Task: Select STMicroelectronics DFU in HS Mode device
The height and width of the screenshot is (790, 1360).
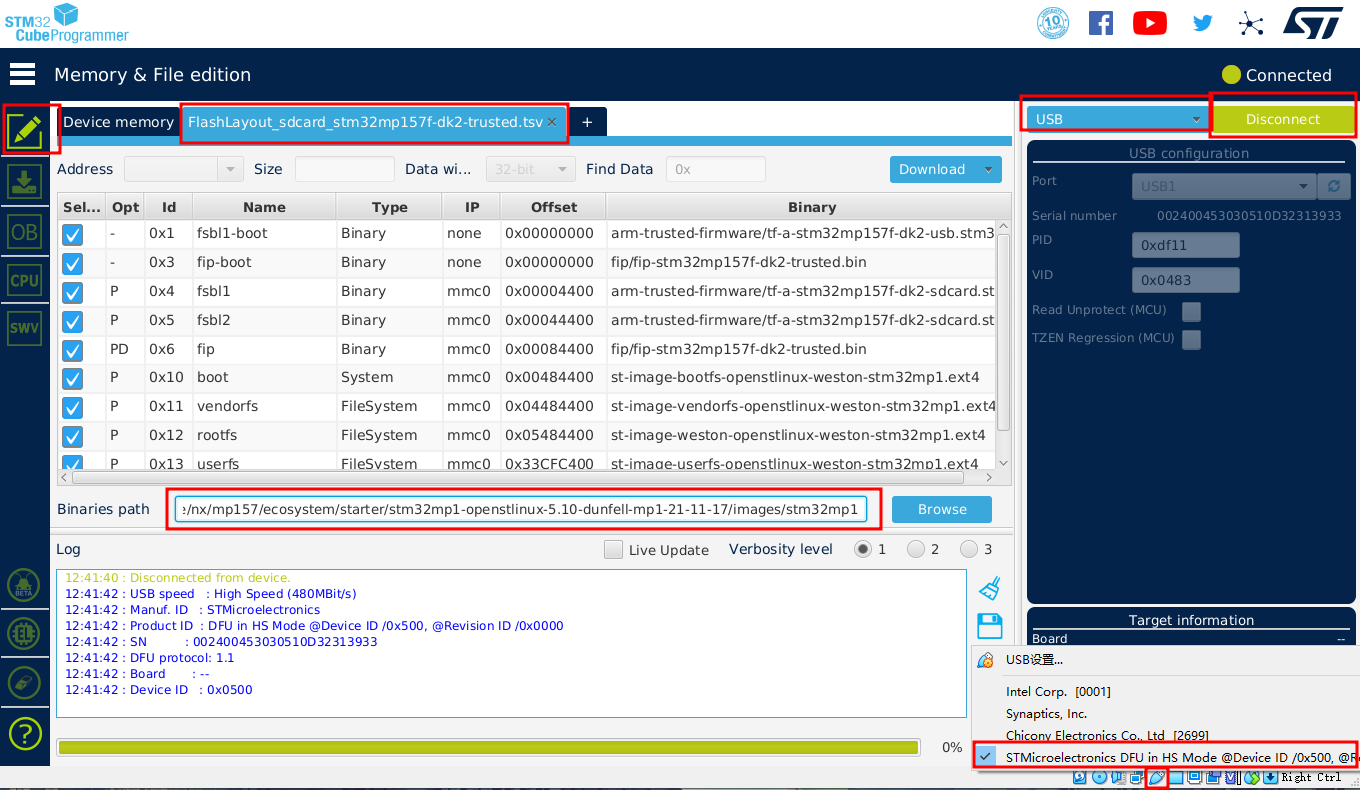Action: 1166,757
